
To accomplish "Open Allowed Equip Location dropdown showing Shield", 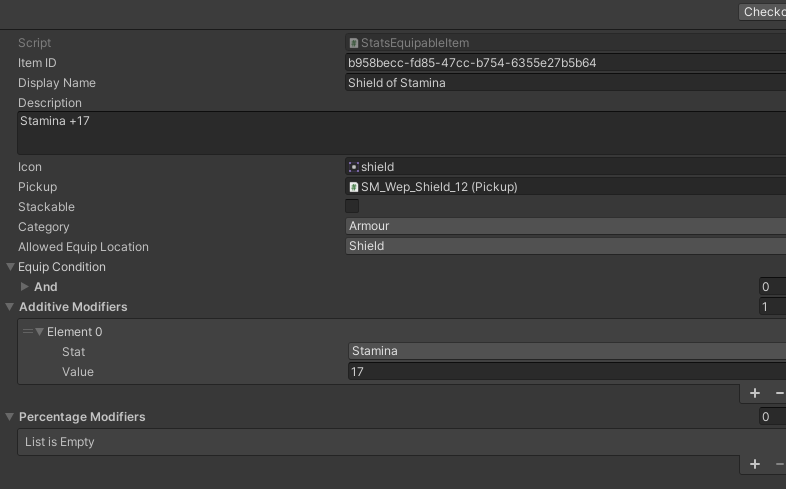I will point(565,246).
